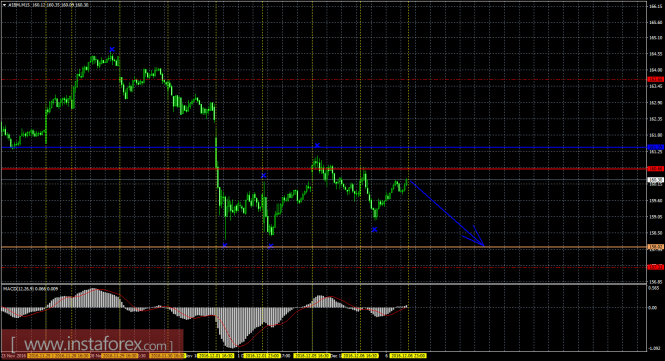The width and height of the screenshot is (665, 361).
Task: Select the thick blue horizontal level line
Action: click(x=324, y=148)
